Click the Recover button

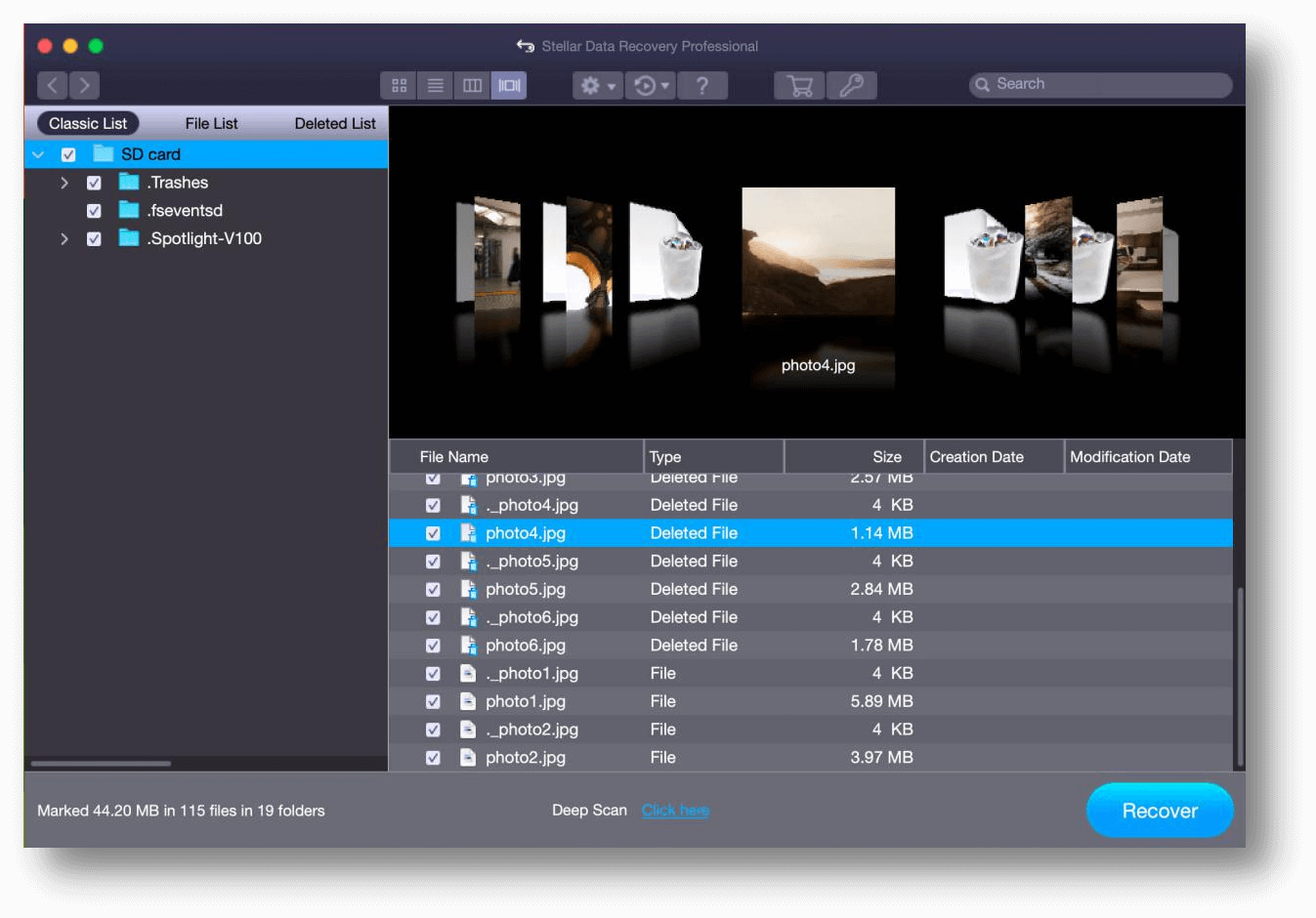(1160, 810)
